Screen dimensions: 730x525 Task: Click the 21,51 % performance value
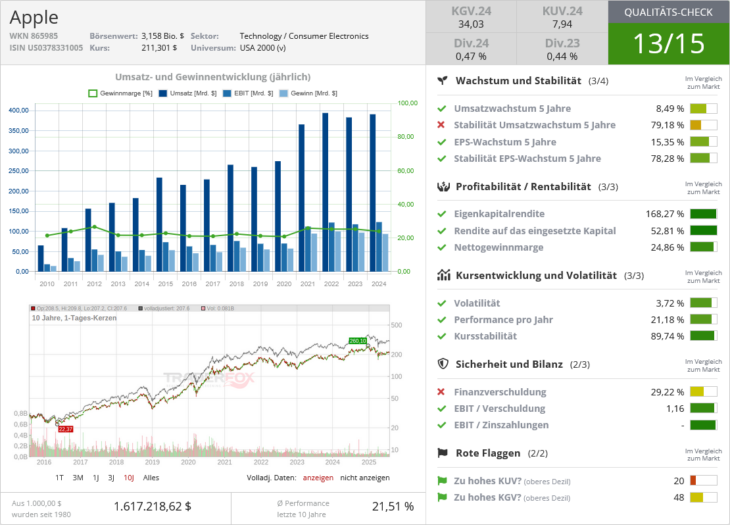pos(393,506)
